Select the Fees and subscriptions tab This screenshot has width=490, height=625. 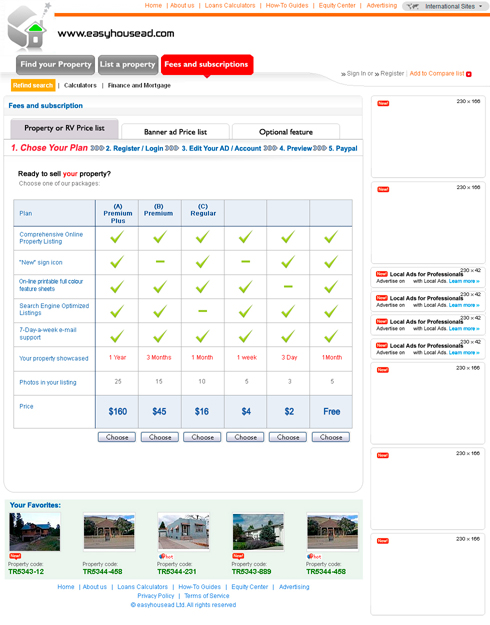[207, 65]
